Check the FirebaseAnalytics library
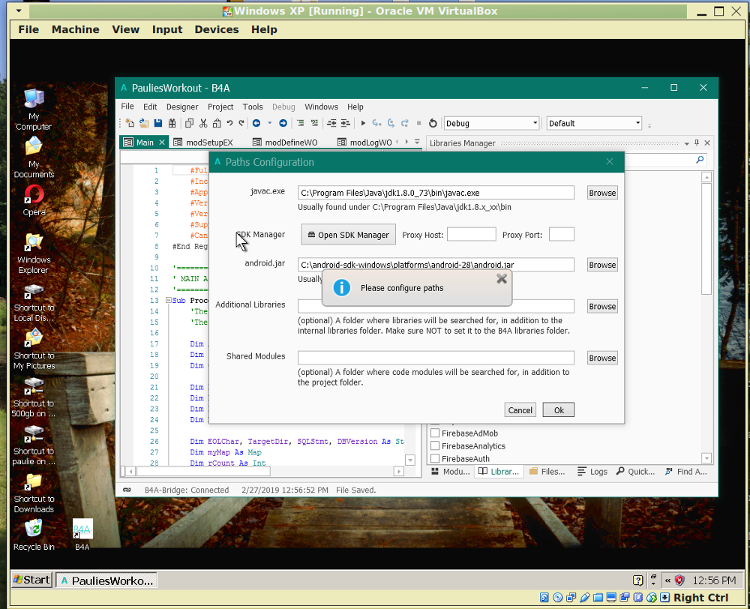750x609 pixels. tap(435, 446)
